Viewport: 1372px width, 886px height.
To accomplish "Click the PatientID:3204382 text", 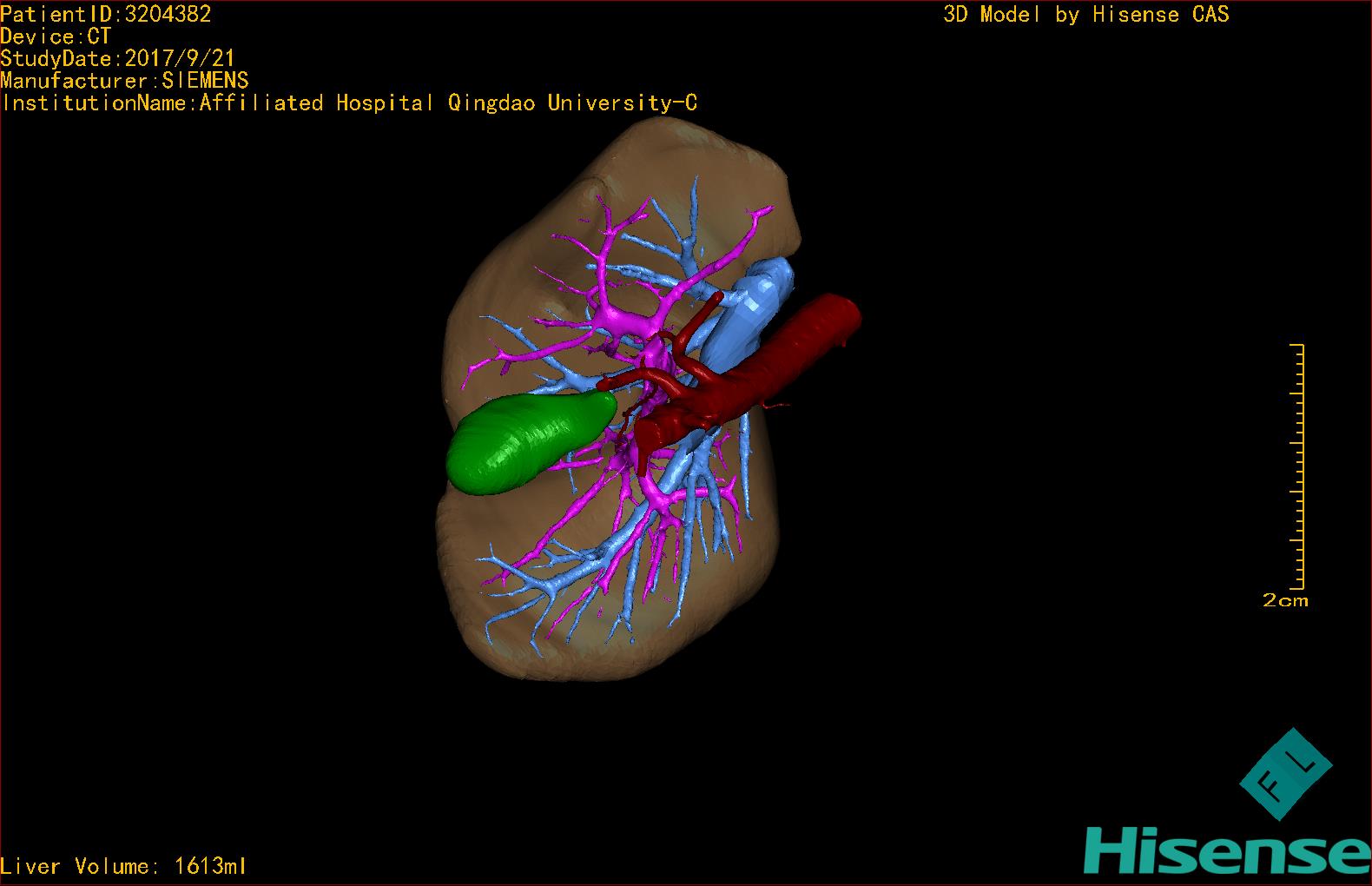I will (x=106, y=14).
